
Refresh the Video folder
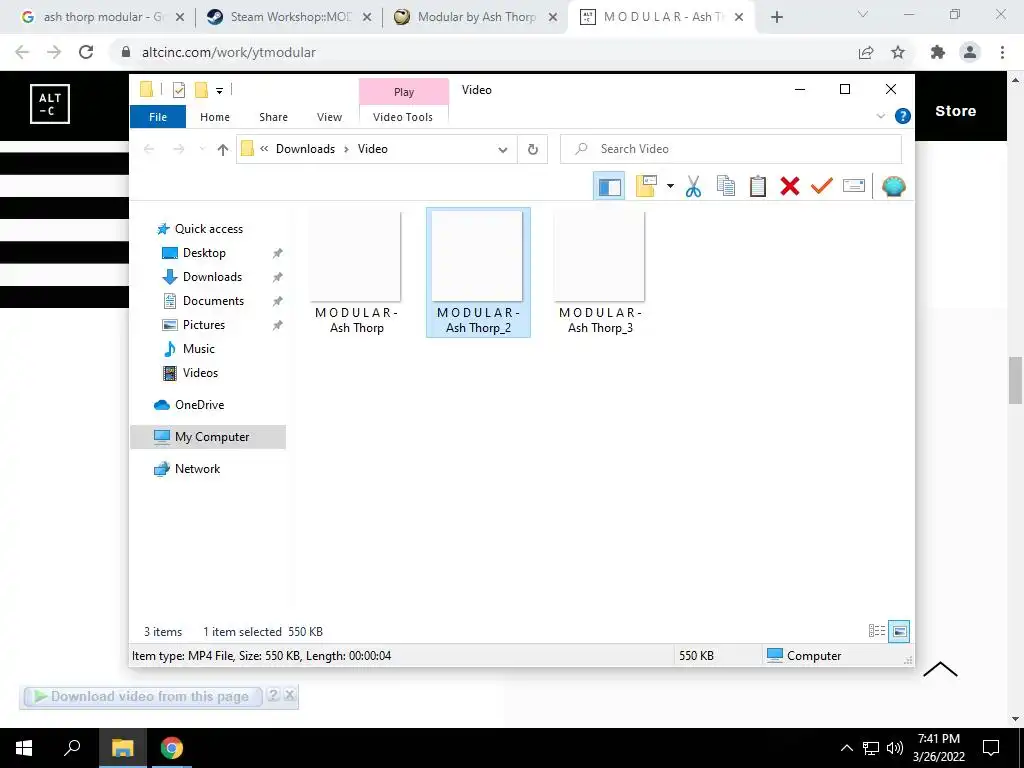click(x=533, y=150)
